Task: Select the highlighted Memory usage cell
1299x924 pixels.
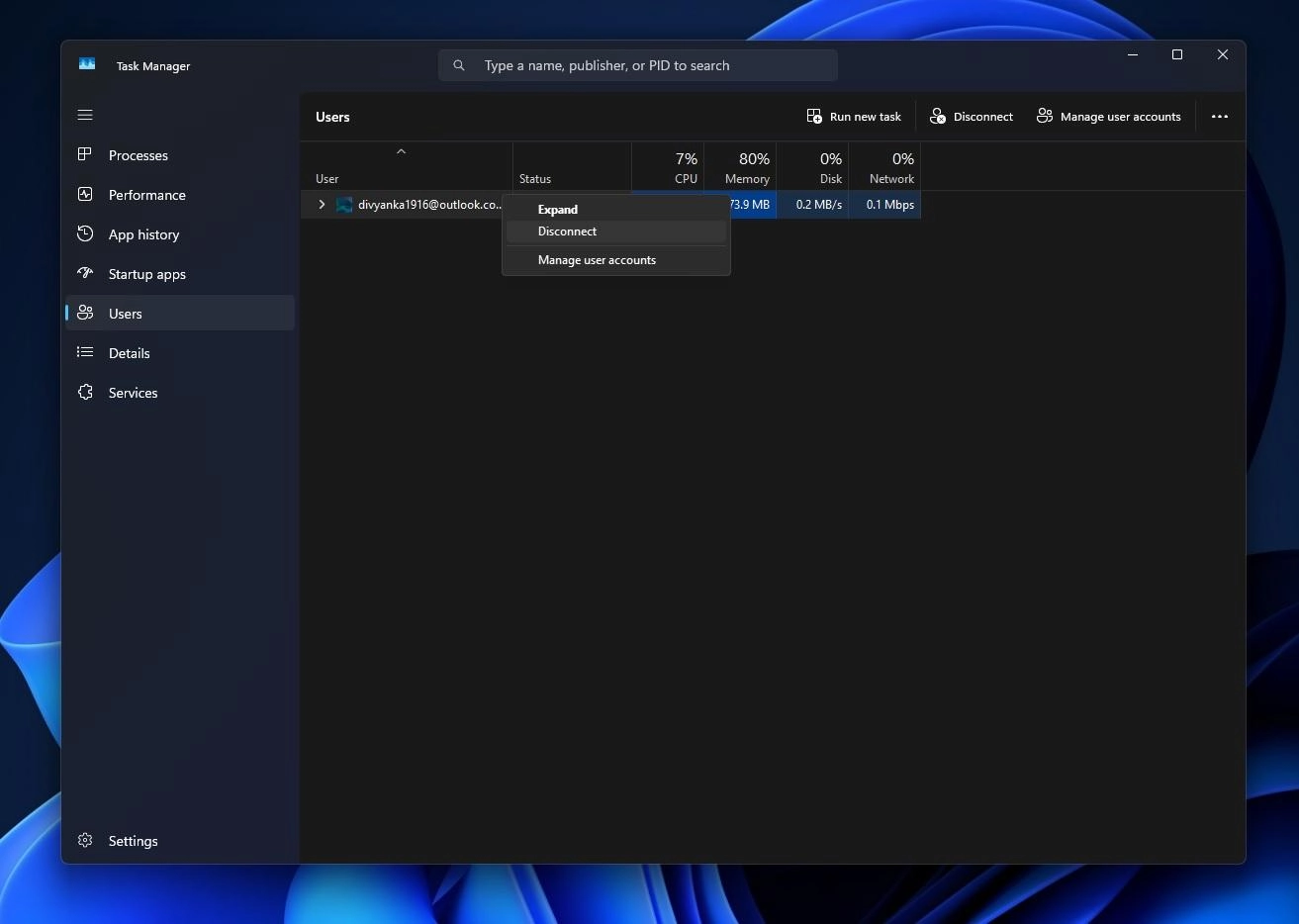Action: tap(750, 205)
